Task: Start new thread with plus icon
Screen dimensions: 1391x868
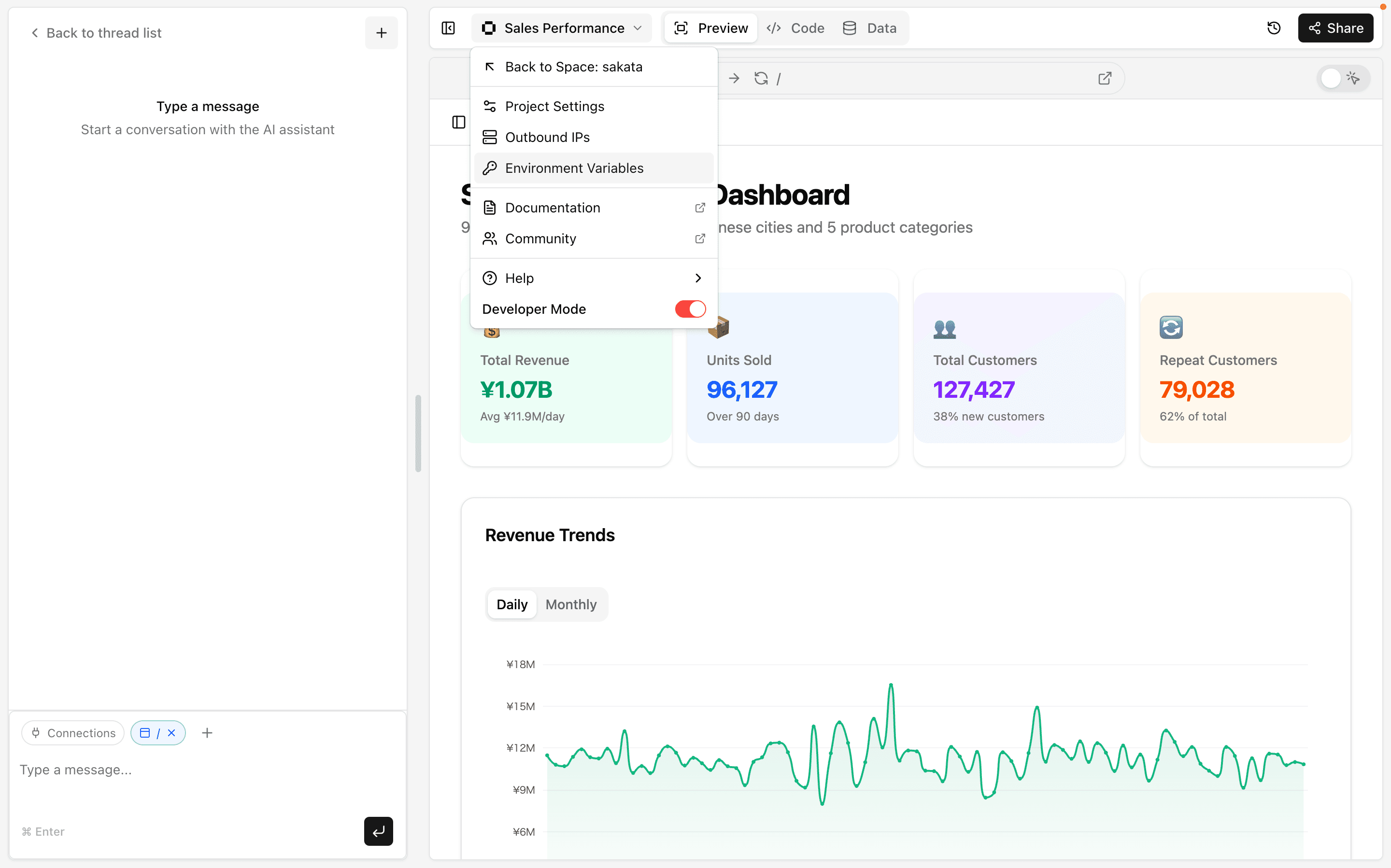Action: [382, 33]
